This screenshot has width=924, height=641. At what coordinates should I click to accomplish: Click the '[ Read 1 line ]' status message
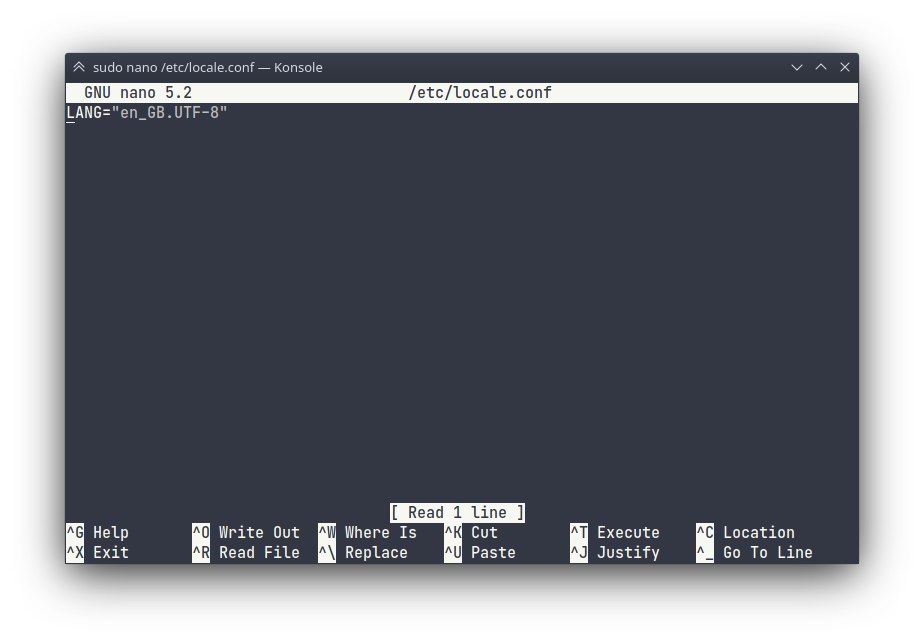(x=457, y=513)
